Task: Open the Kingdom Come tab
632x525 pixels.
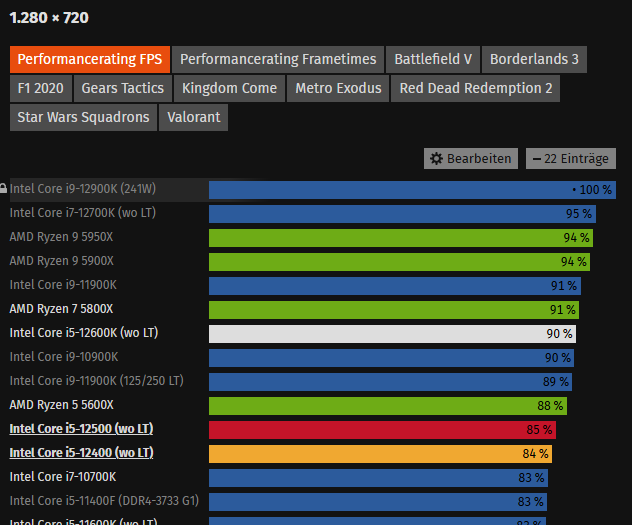Action: 229,88
